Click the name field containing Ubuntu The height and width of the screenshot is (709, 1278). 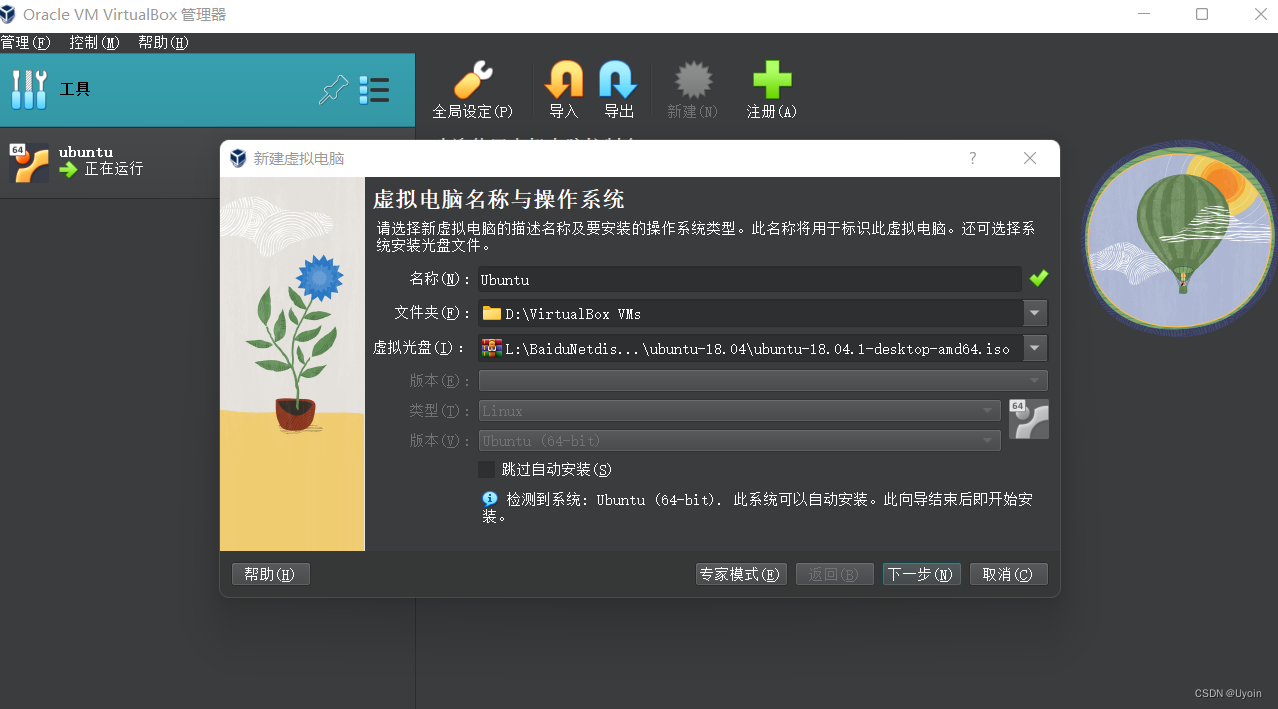[749, 279]
